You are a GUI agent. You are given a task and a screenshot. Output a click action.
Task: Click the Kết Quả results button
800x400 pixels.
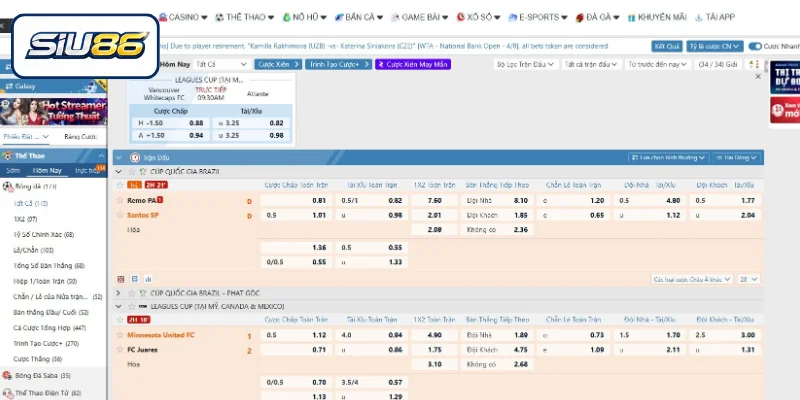coord(667,46)
